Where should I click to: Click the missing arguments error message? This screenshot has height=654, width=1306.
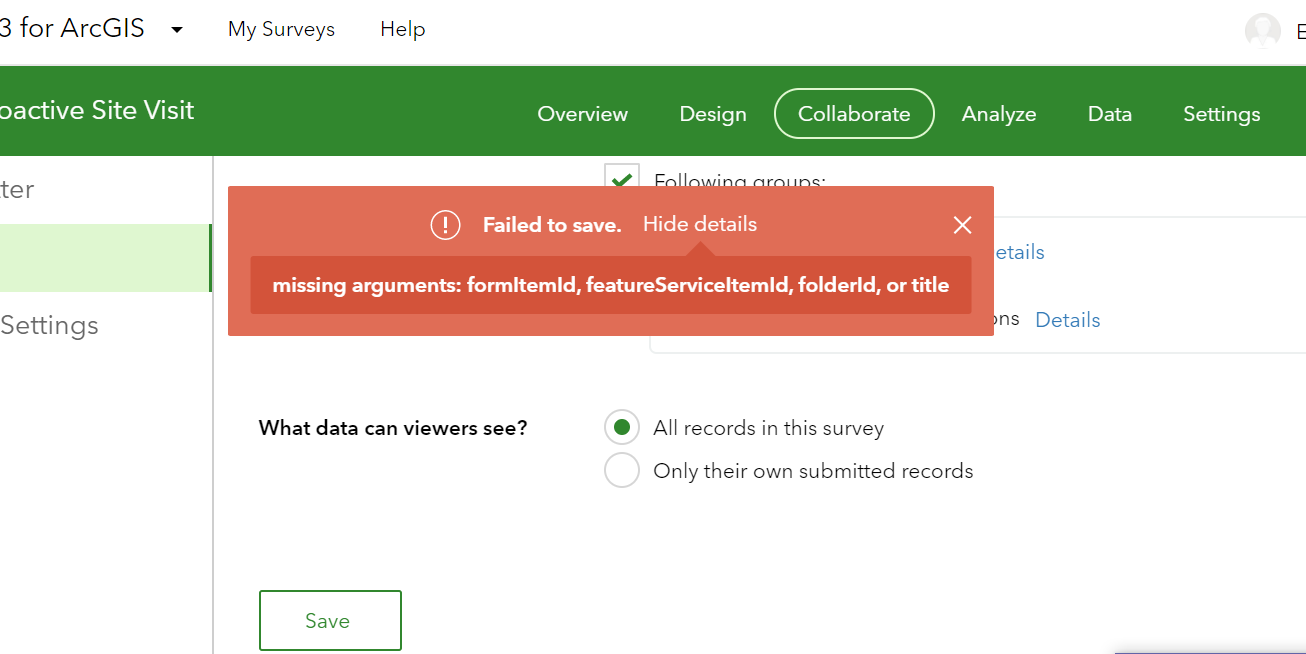(610, 285)
